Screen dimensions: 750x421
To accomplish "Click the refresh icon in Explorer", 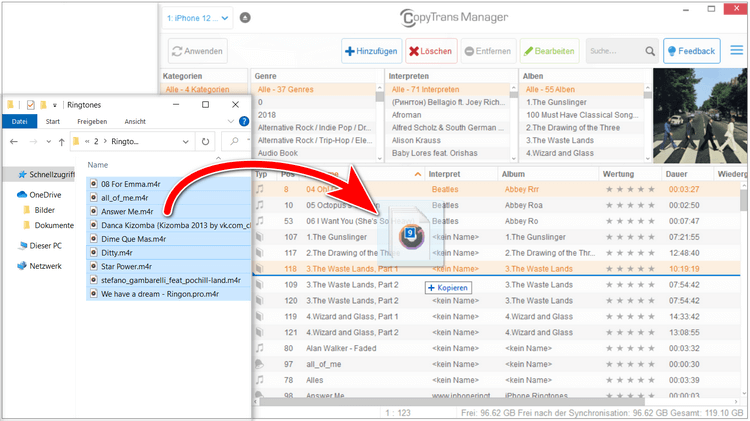I will 205,142.
